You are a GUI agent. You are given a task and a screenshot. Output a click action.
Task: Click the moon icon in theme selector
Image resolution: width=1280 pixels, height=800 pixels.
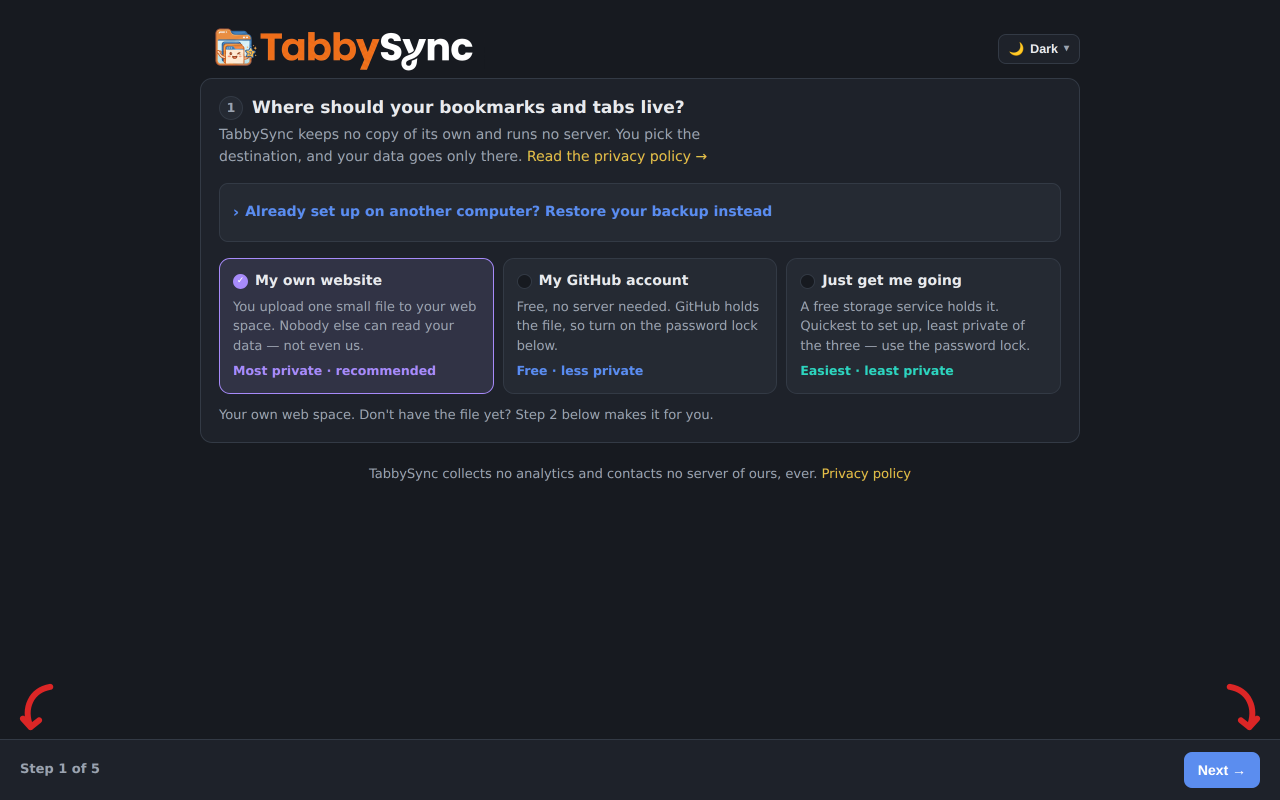[x=1016, y=49]
